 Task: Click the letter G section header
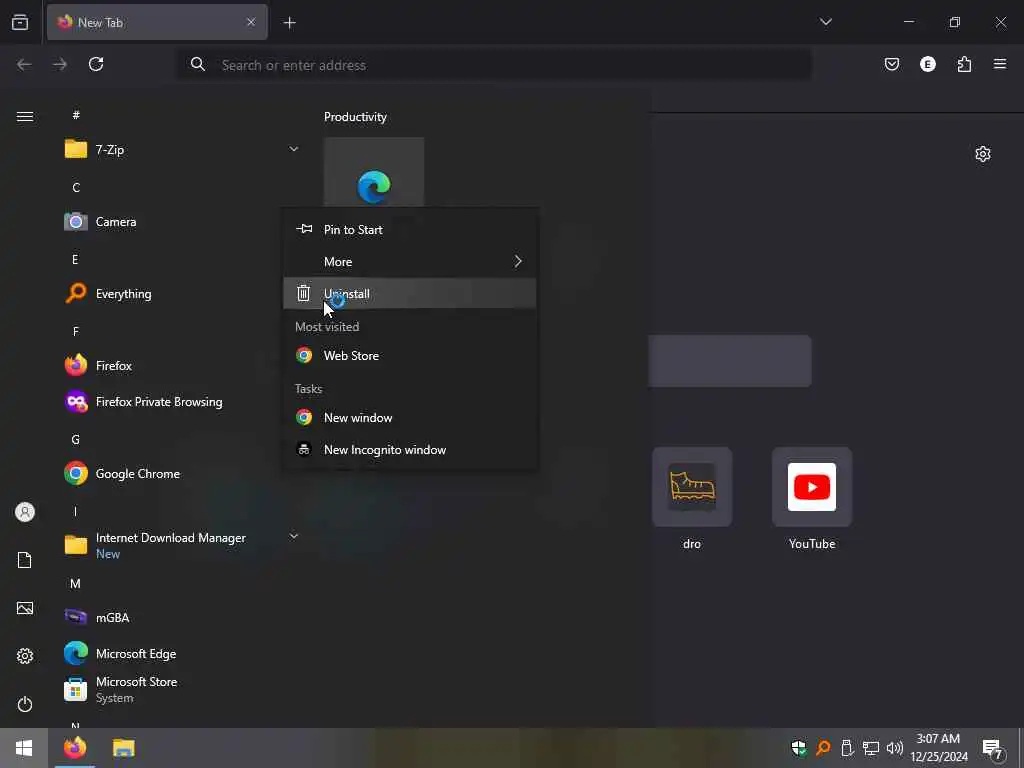point(76,440)
